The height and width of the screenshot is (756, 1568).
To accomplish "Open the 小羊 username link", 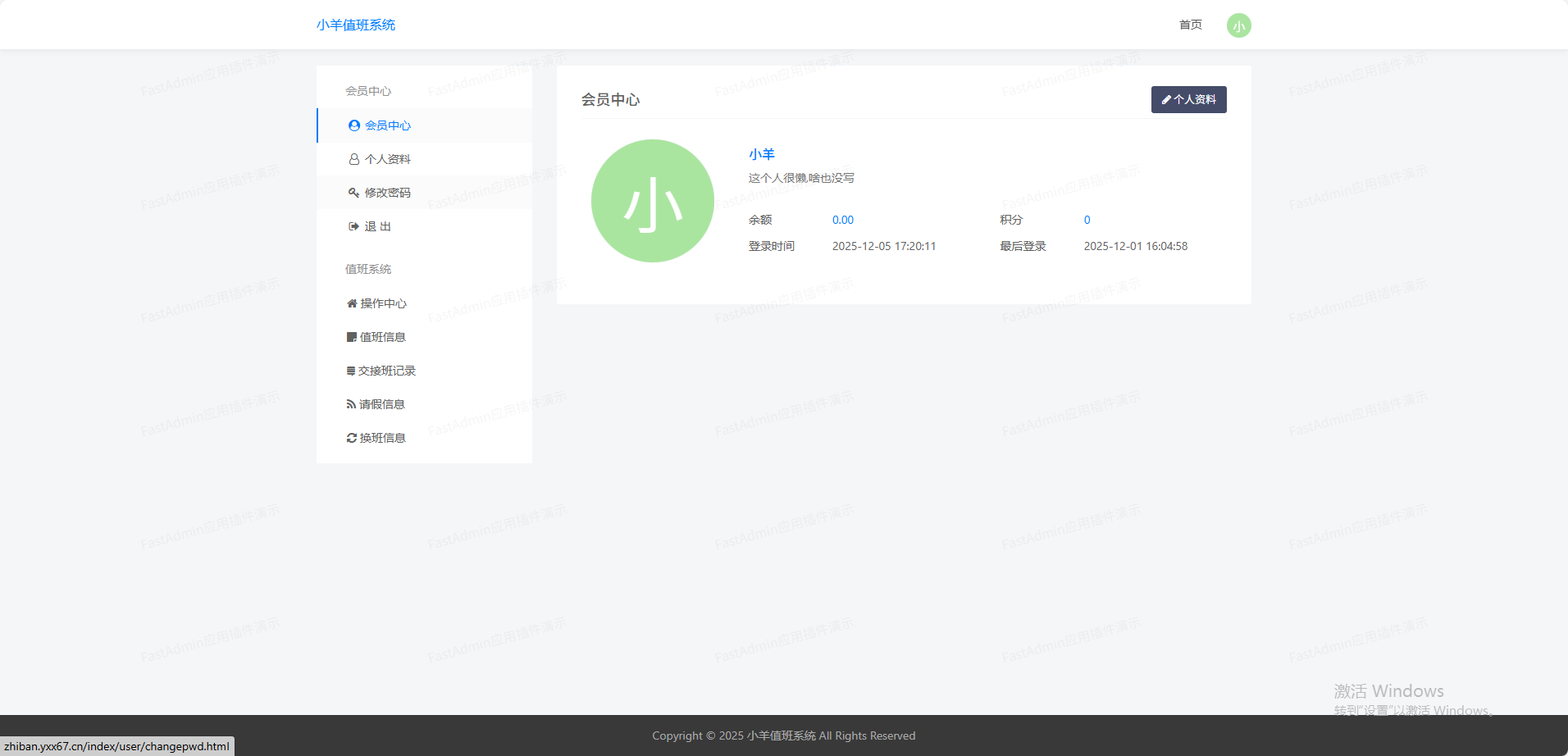I will [x=761, y=154].
